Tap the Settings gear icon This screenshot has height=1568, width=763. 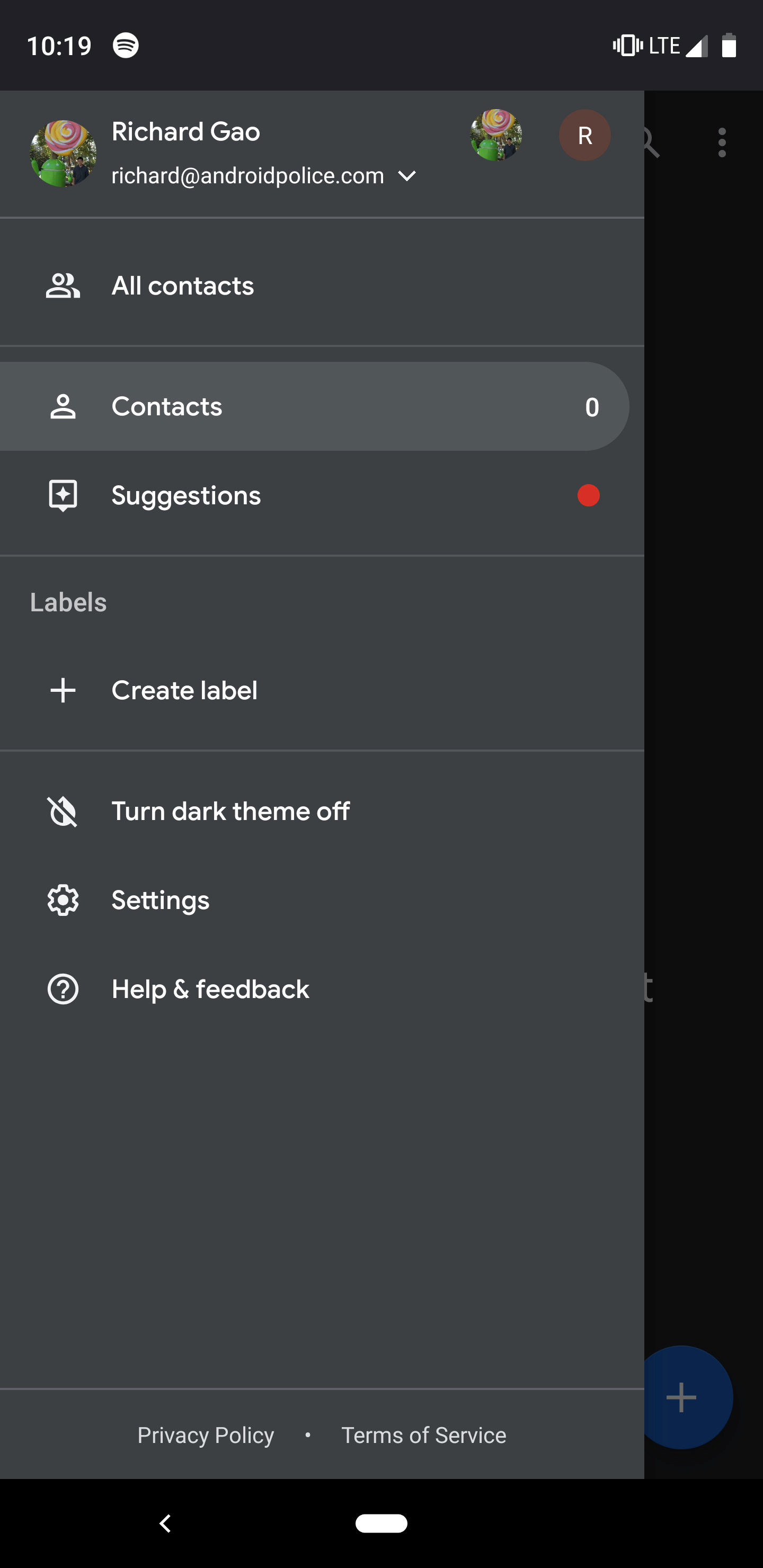click(63, 900)
